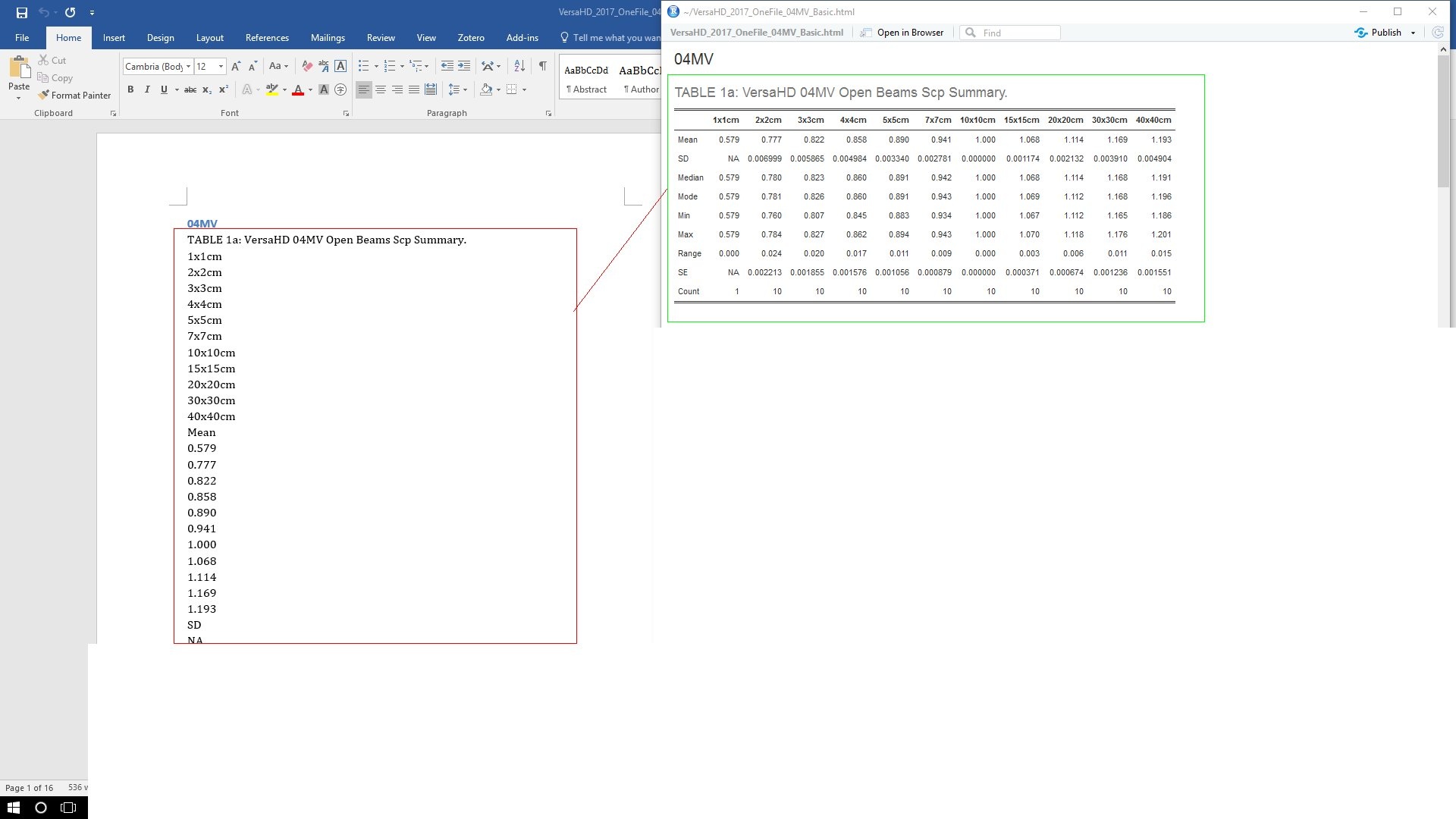Apply superscript formatting
The width and height of the screenshot is (1456, 819).
pyautogui.click(x=224, y=89)
